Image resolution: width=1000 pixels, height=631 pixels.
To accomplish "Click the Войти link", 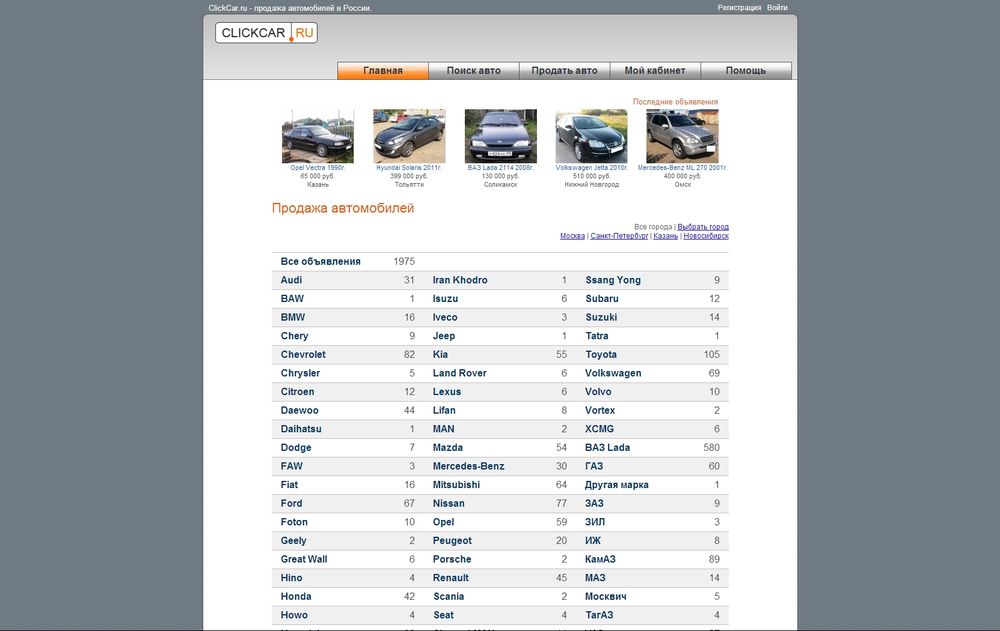I will 777,8.
